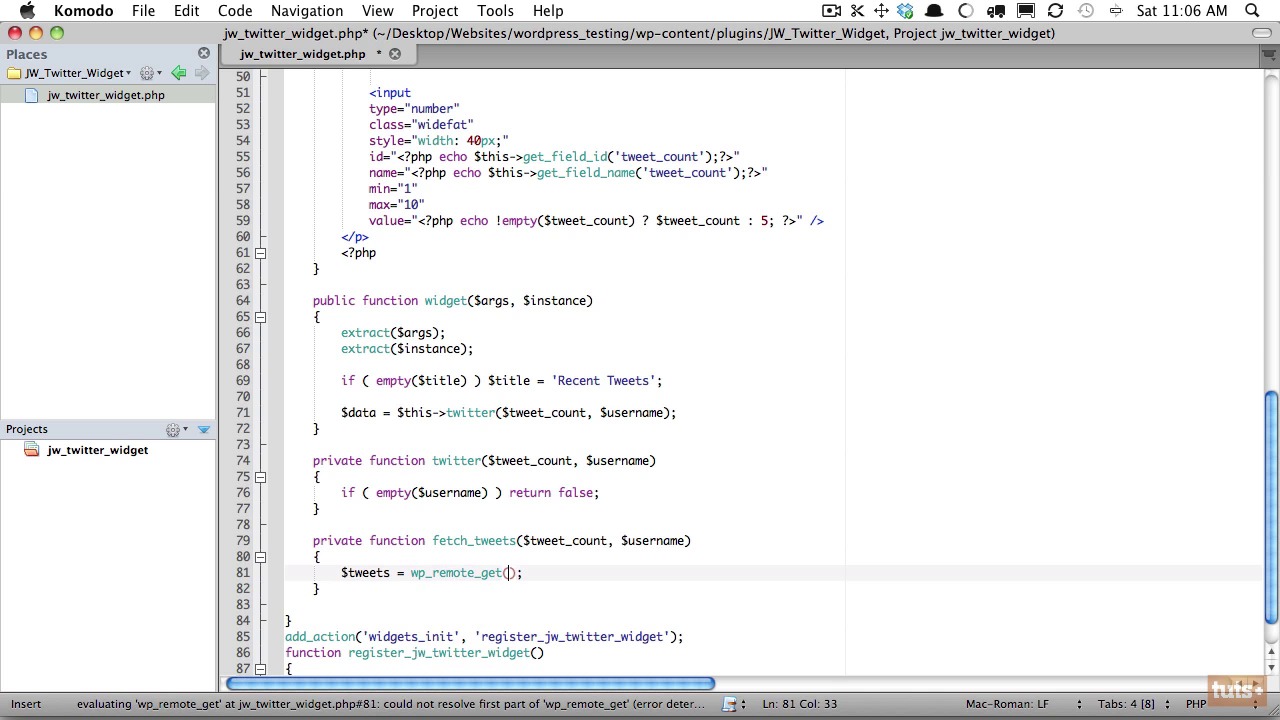The height and width of the screenshot is (720, 1280).
Task: Collapse the twitter function fold at line 75
Action: click(260, 477)
